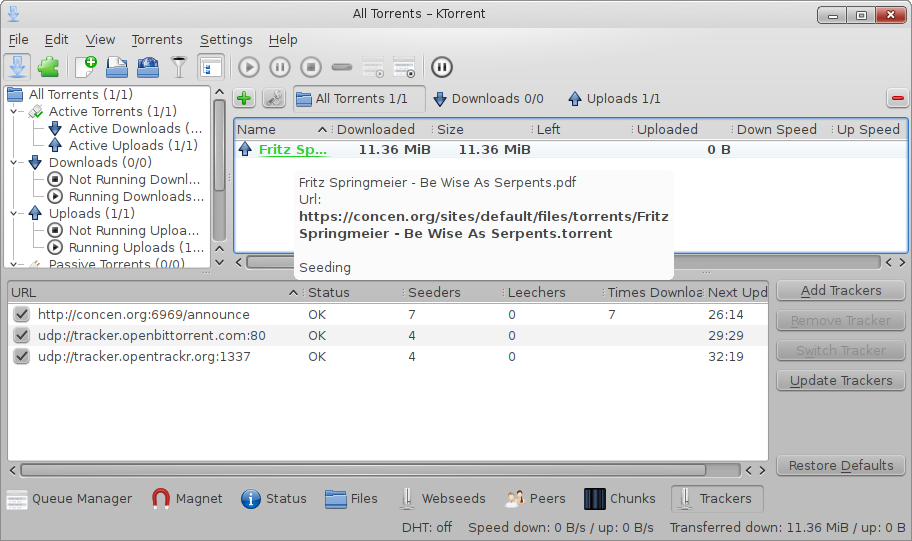
Task: Open the View menu
Action: pos(100,40)
